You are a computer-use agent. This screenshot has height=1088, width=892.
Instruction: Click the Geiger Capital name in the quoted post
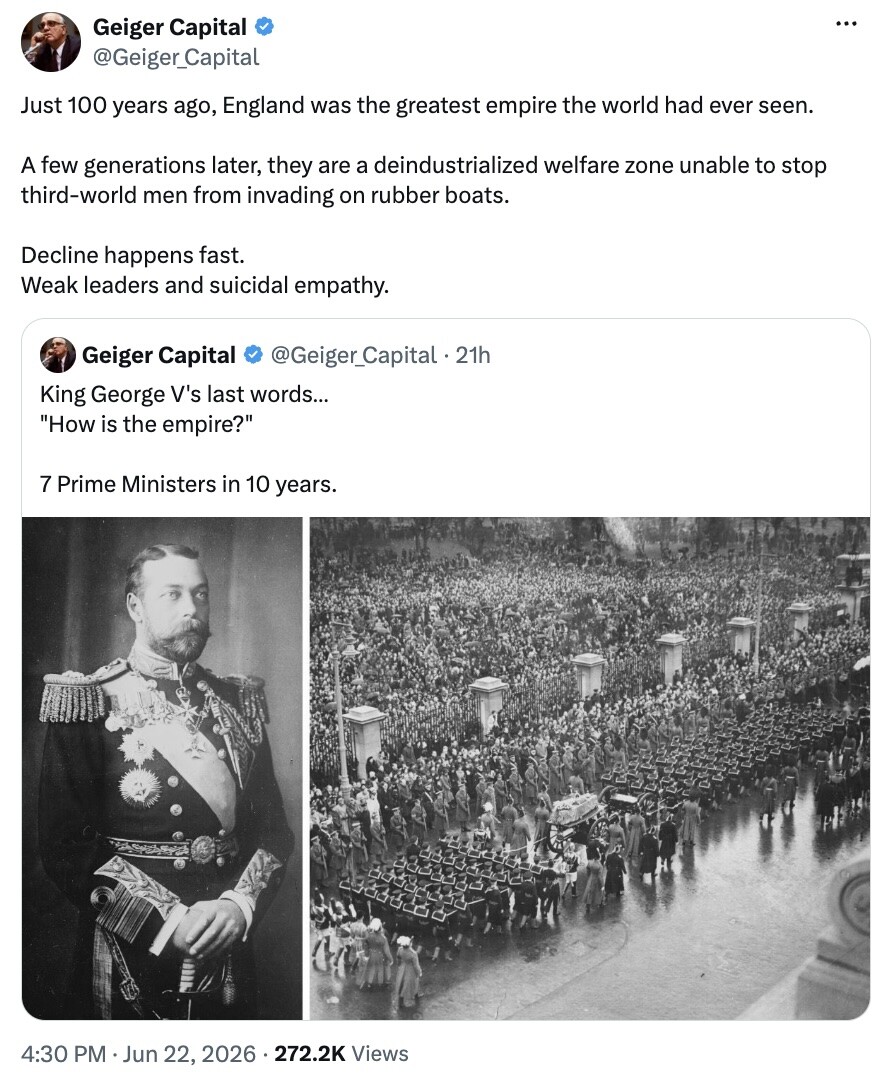click(x=159, y=355)
